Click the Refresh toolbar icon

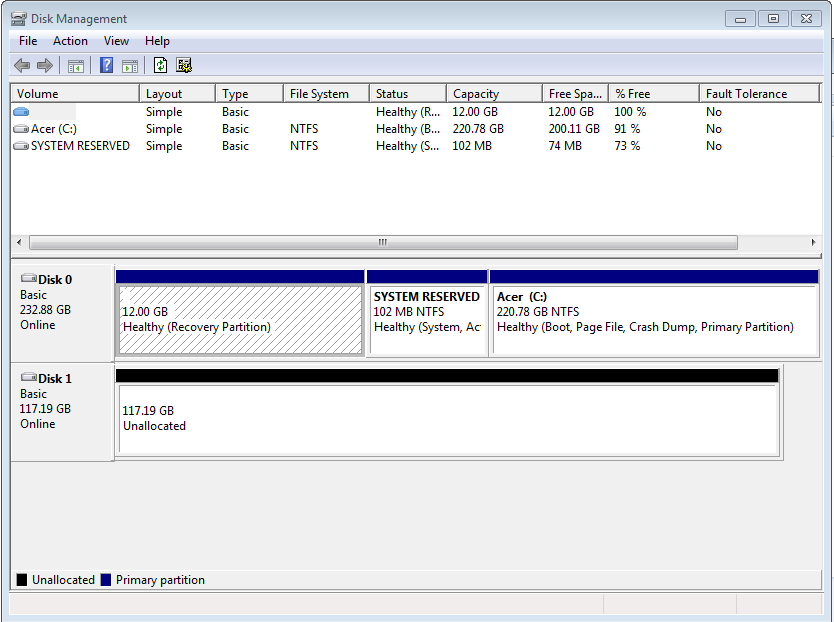[x=160, y=65]
